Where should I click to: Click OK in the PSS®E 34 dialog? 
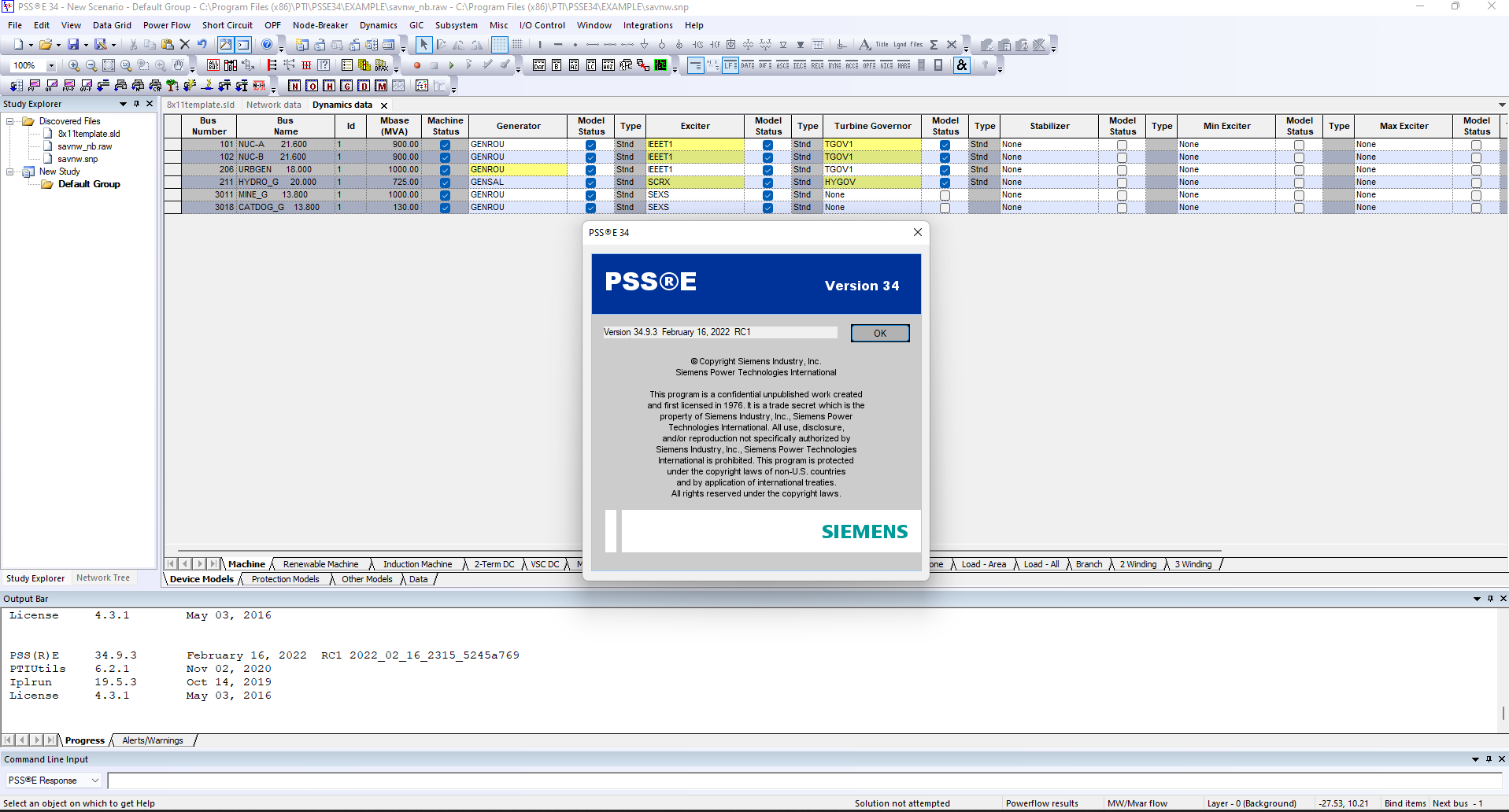click(880, 334)
